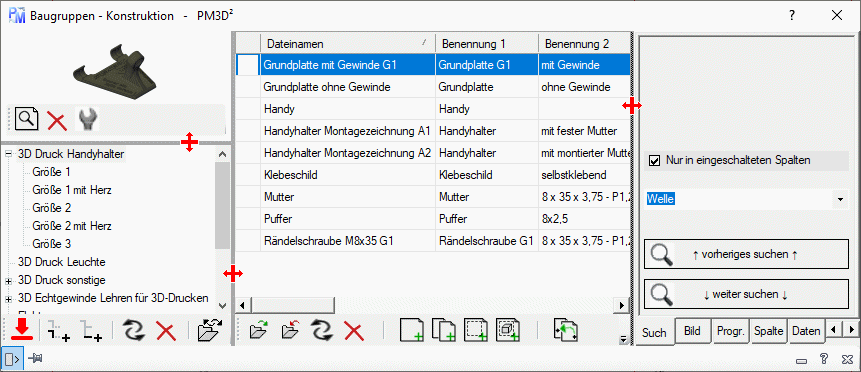The width and height of the screenshot is (861, 372).
Task: Click the red download arrow icon
Action: click(x=23, y=330)
